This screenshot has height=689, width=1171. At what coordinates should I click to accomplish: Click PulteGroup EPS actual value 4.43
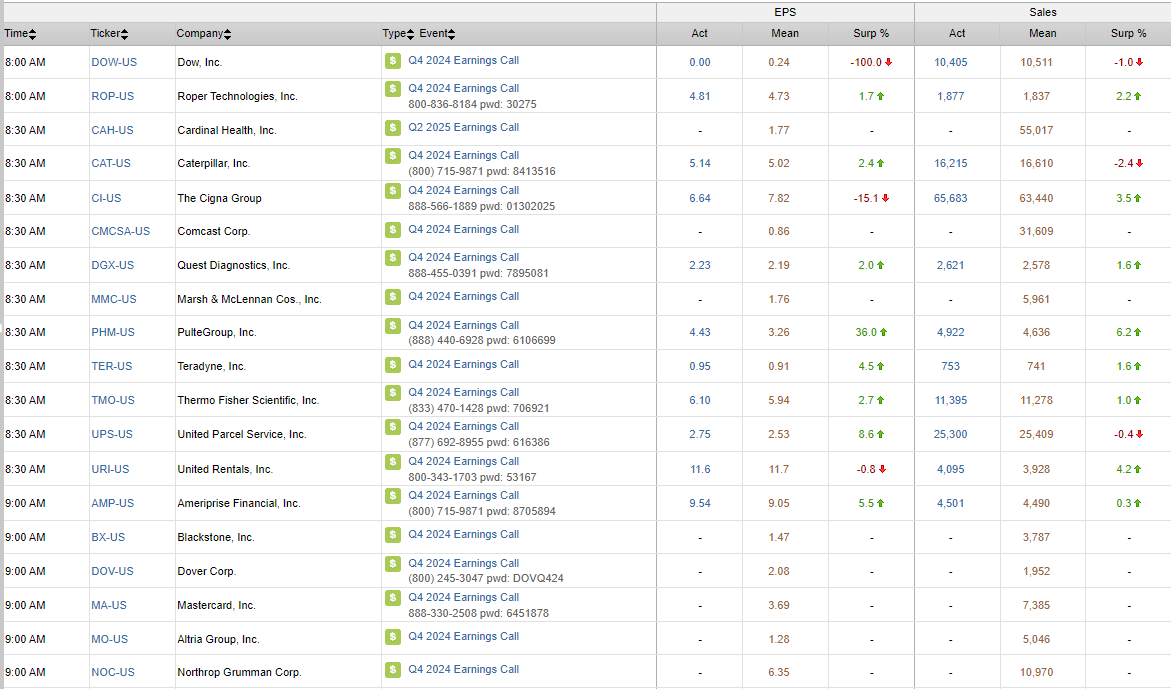700,332
